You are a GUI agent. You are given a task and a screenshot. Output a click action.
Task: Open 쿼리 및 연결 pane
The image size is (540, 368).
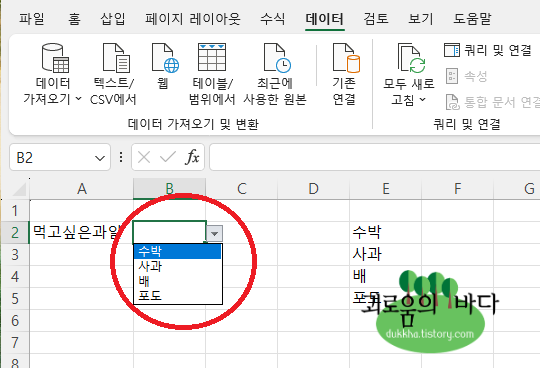488,50
